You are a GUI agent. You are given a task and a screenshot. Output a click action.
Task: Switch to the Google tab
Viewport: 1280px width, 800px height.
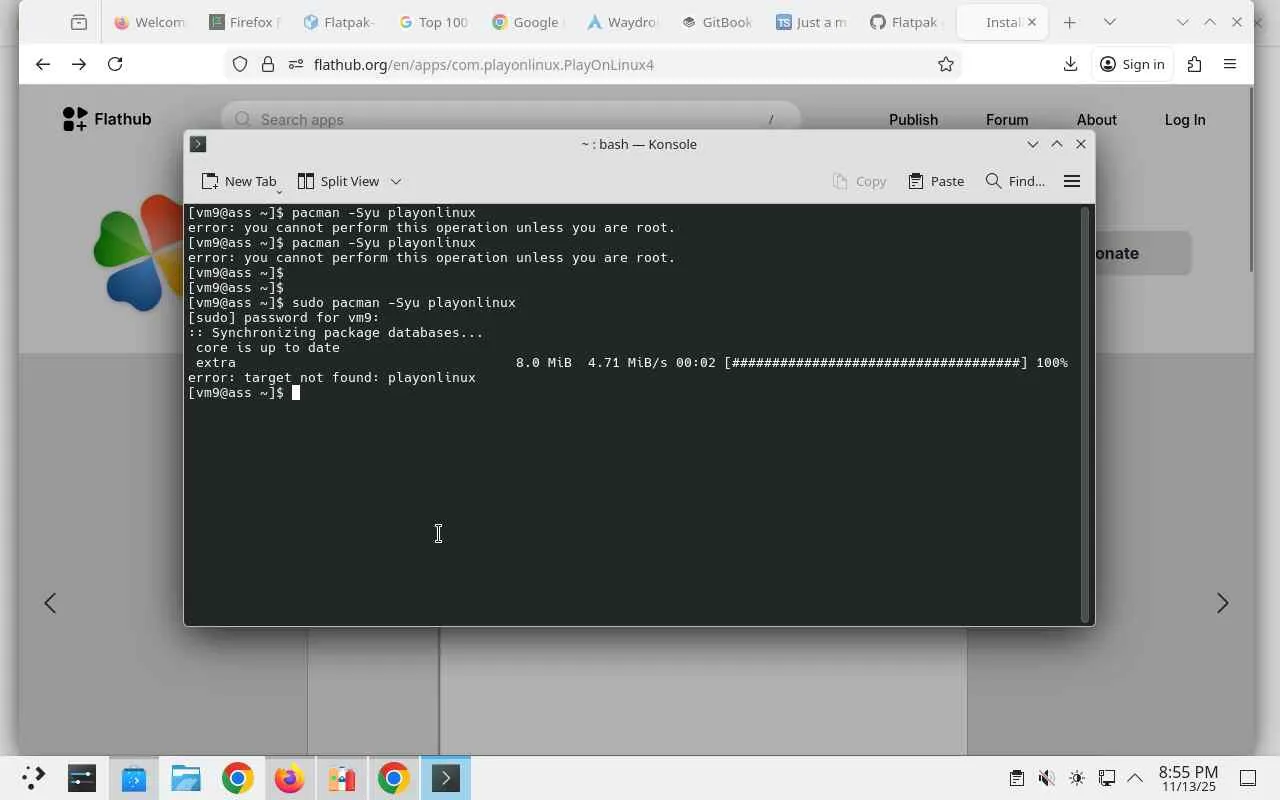528,22
